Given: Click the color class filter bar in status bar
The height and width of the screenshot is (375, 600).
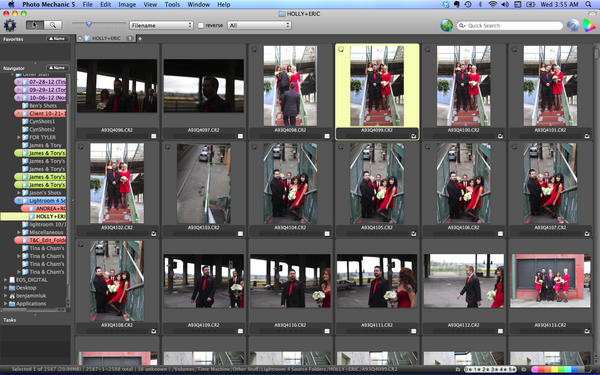Looking at the screenshot, I should pos(559,370).
